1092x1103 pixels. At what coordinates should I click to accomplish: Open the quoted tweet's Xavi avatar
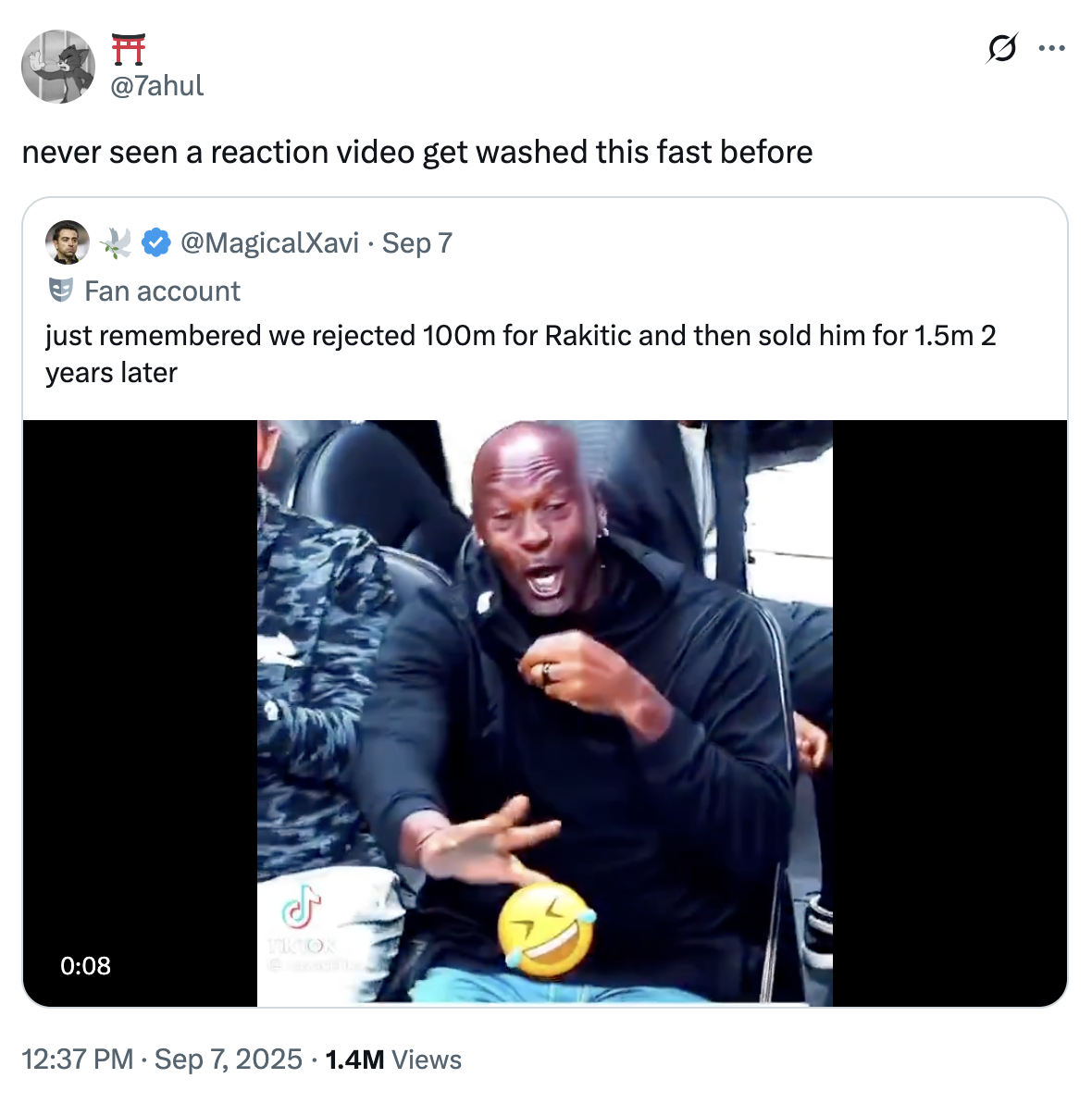pos(67,242)
